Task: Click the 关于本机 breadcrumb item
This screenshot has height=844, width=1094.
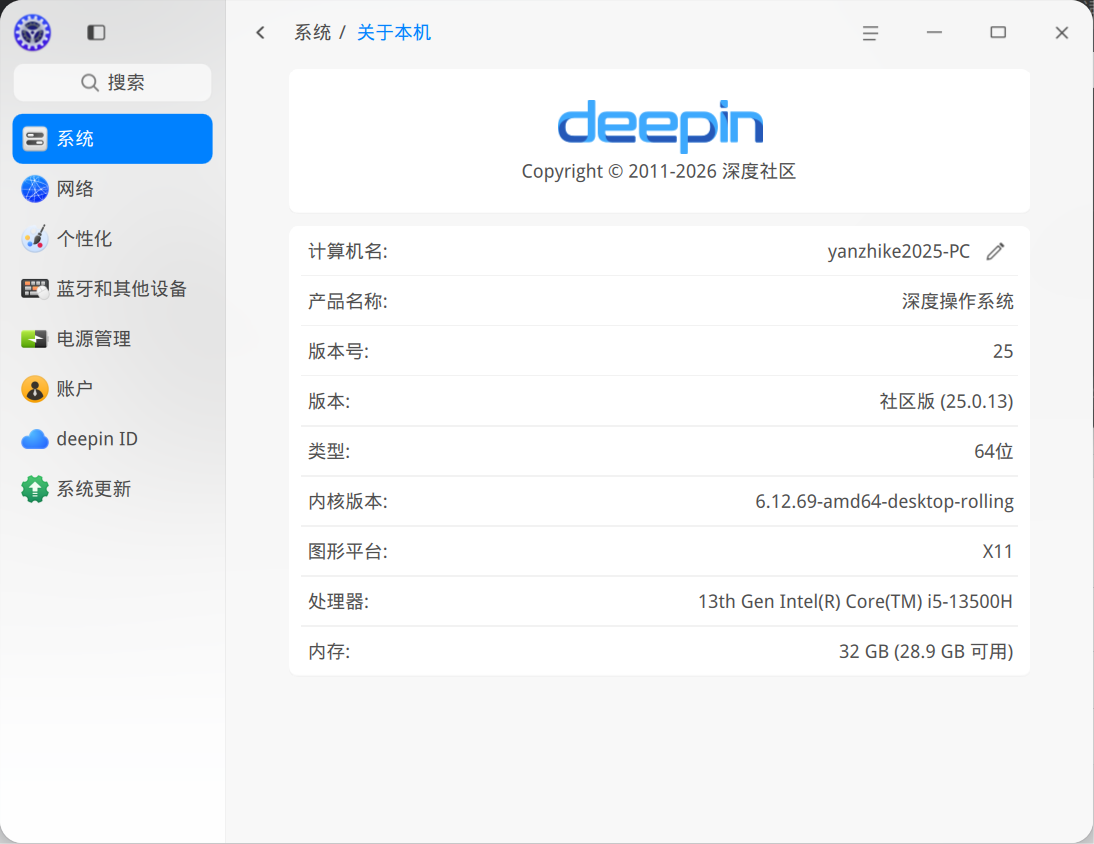Action: pos(394,33)
